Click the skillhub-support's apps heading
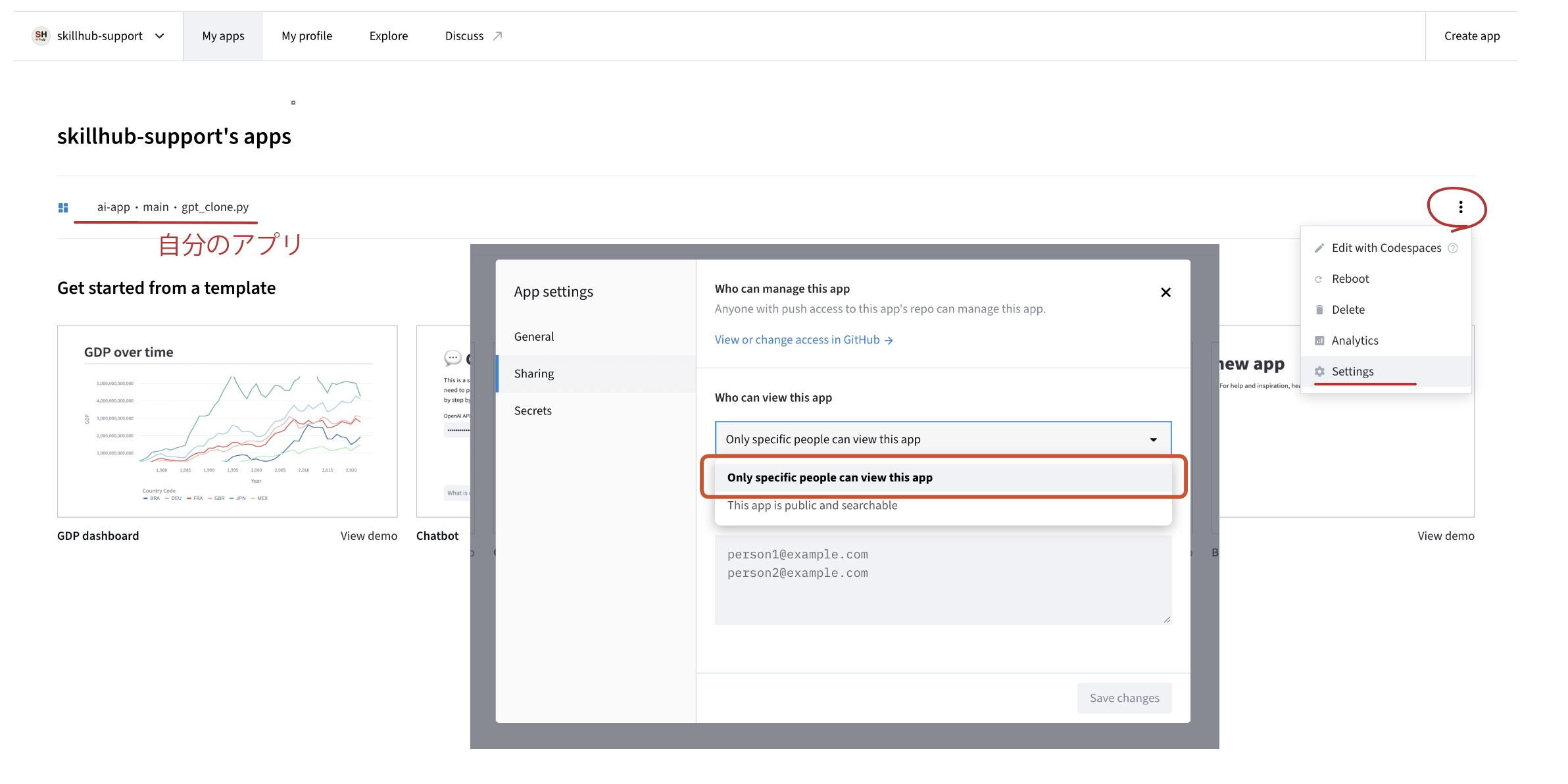The width and height of the screenshot is (1568, 784). pos(174,136)
